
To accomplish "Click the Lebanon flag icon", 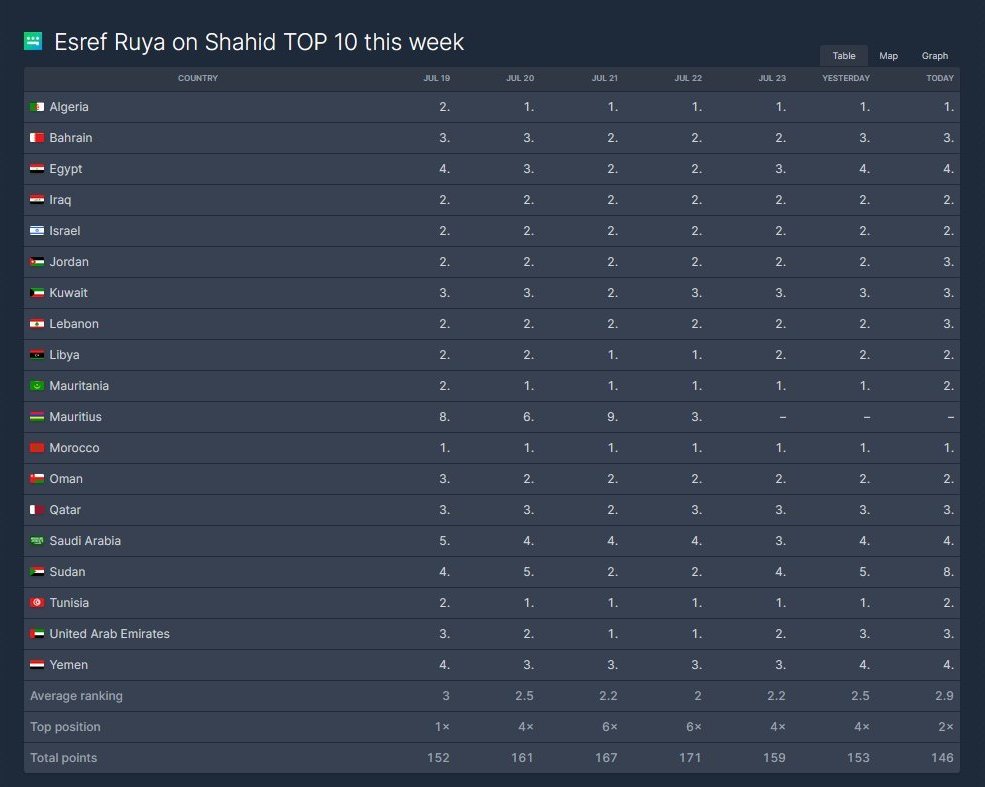I will pos(37,324).
